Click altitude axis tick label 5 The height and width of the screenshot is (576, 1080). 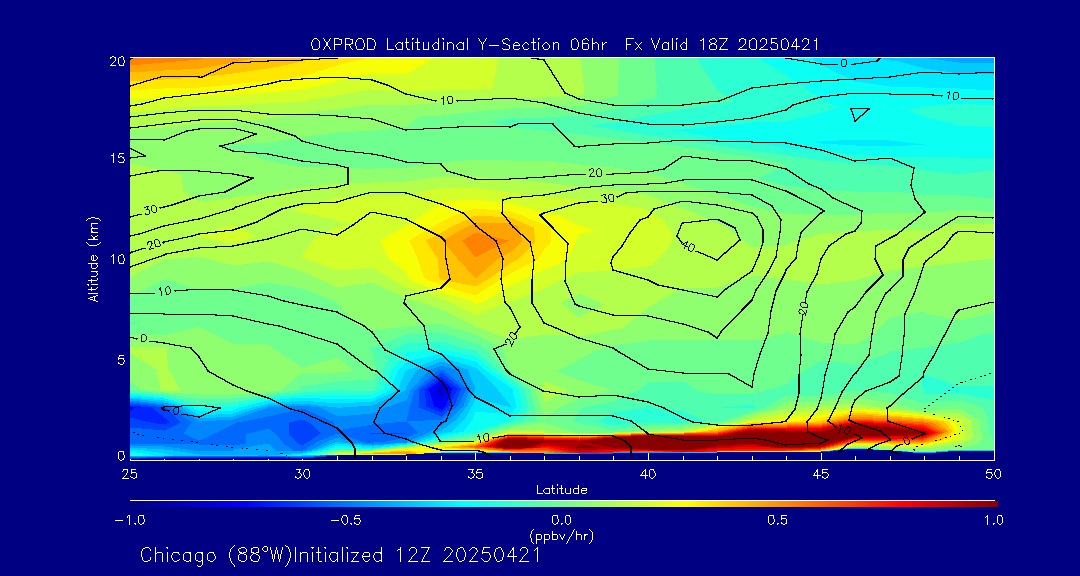pos(121,360)
